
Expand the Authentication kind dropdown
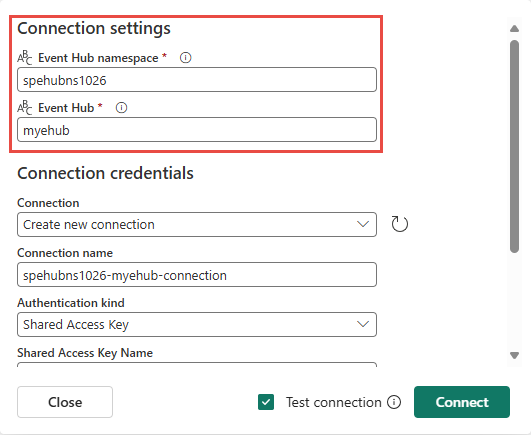(x=197, y=324)
